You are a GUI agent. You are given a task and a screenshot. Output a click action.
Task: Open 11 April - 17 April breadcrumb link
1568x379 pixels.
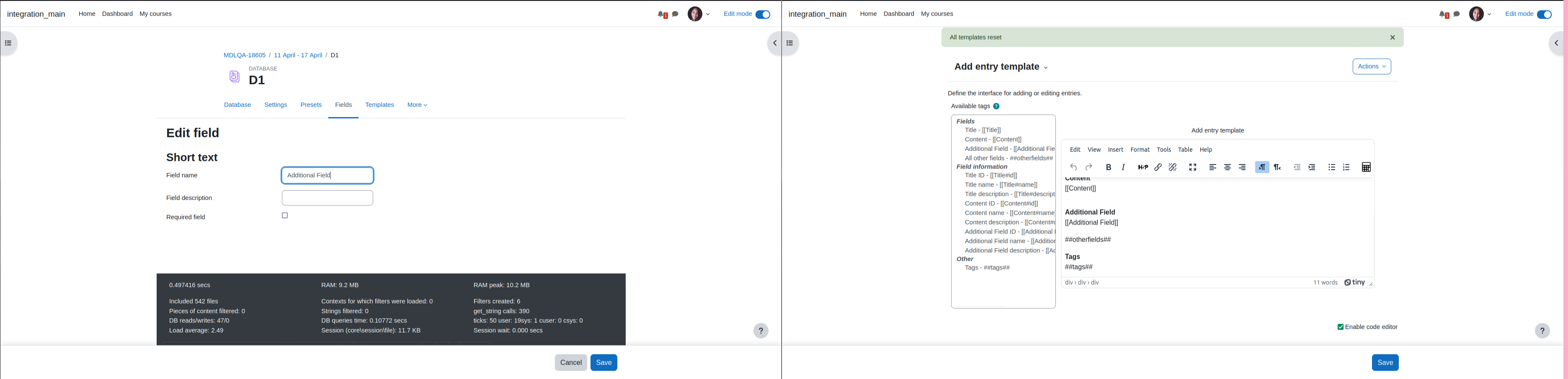pos(298,55)
